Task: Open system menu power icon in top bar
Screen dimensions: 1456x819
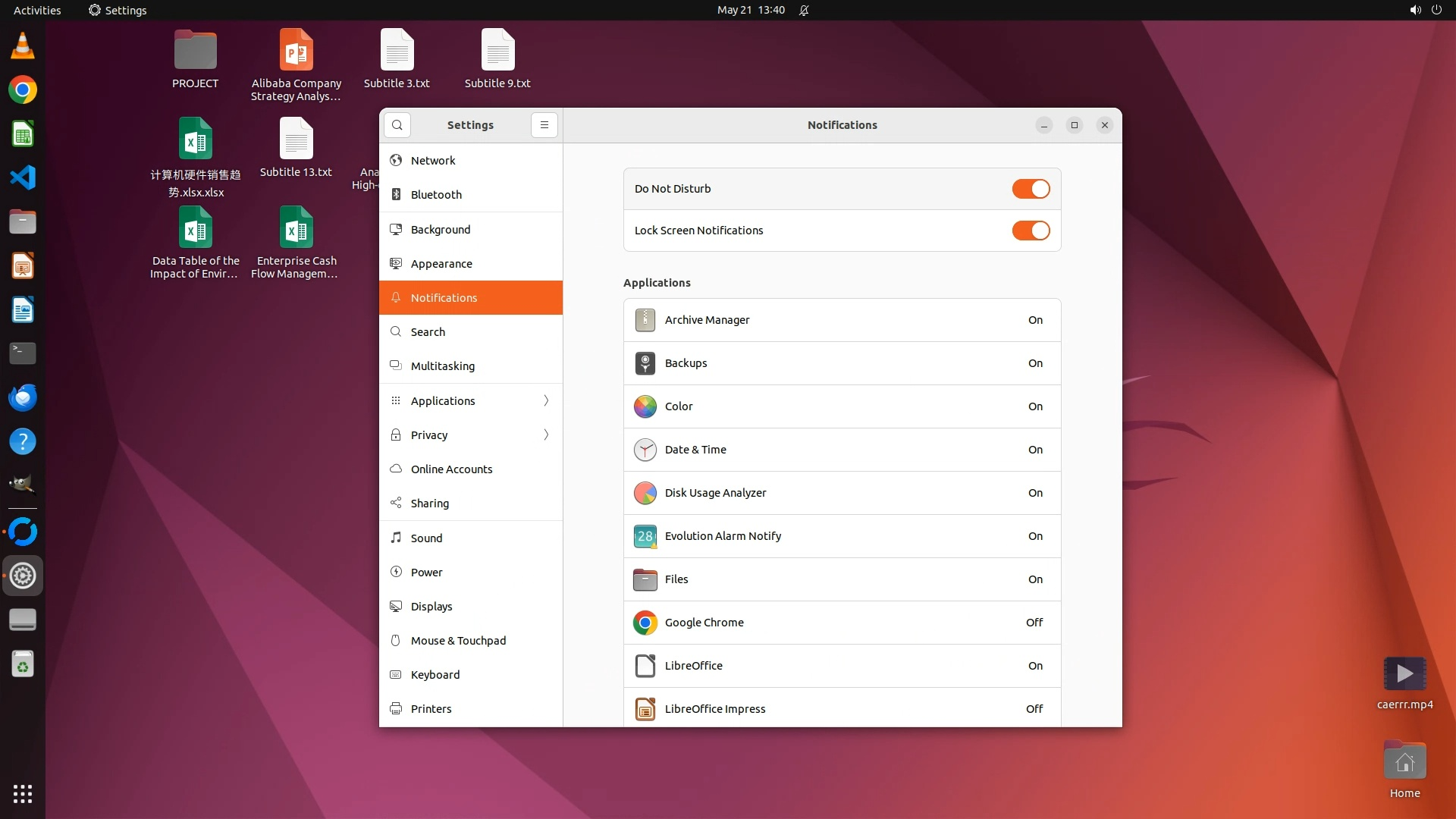Action: pos(1436,11)
